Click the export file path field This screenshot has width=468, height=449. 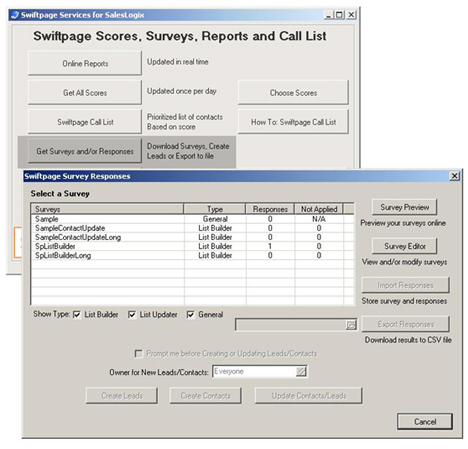coord(296,325)
